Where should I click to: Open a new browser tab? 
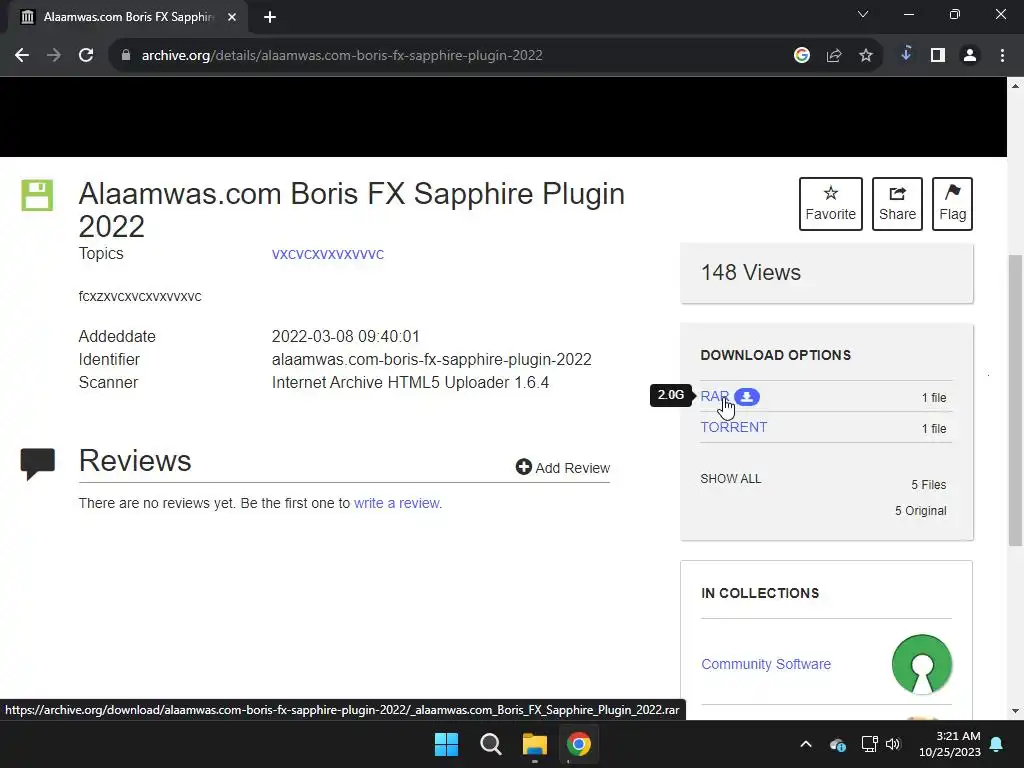tap(270, 17)
